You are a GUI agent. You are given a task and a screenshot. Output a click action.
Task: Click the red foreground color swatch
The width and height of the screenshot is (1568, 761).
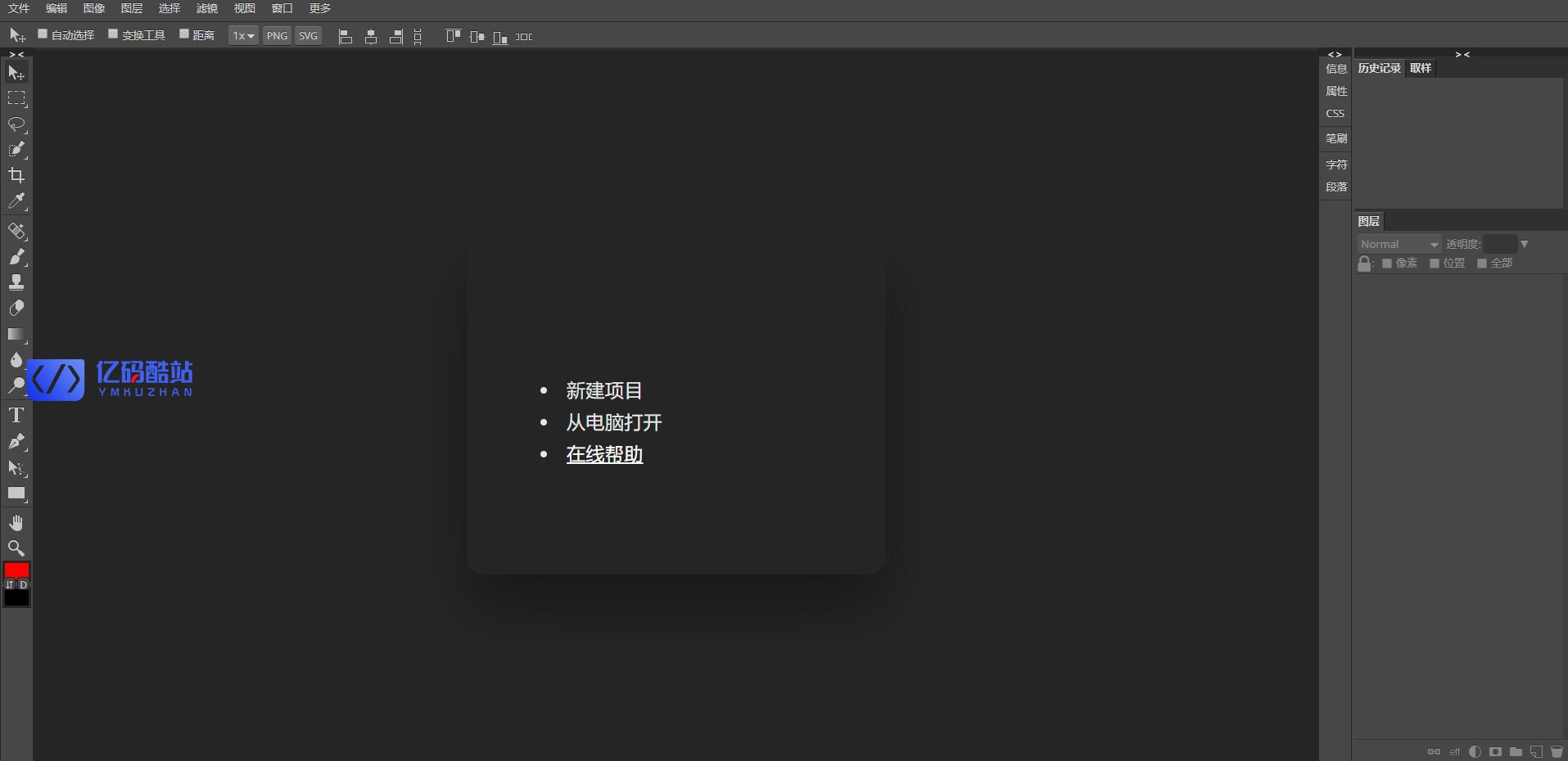(16, 570)
